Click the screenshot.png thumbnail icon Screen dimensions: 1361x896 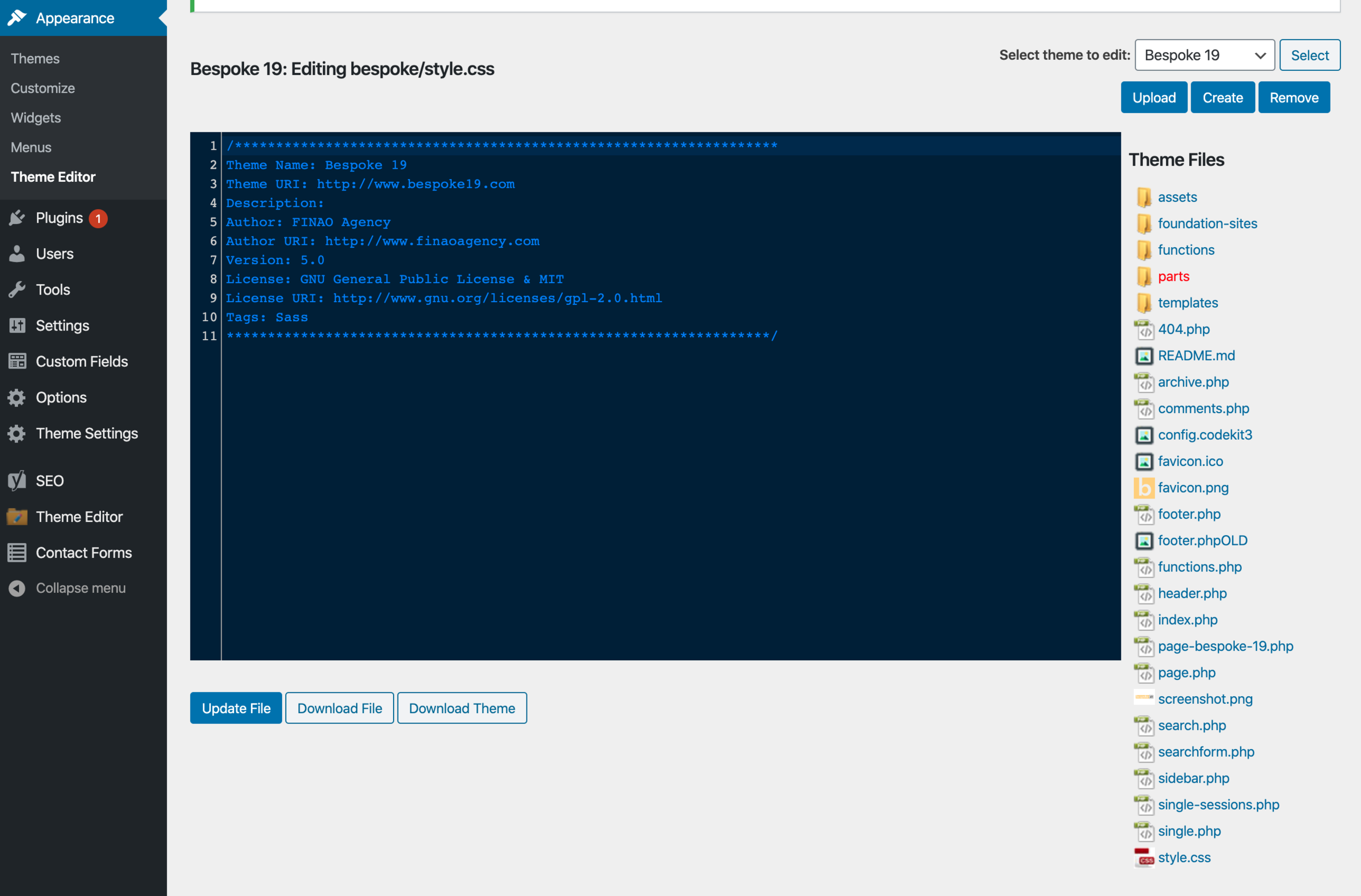click(x=1144, y=697)
